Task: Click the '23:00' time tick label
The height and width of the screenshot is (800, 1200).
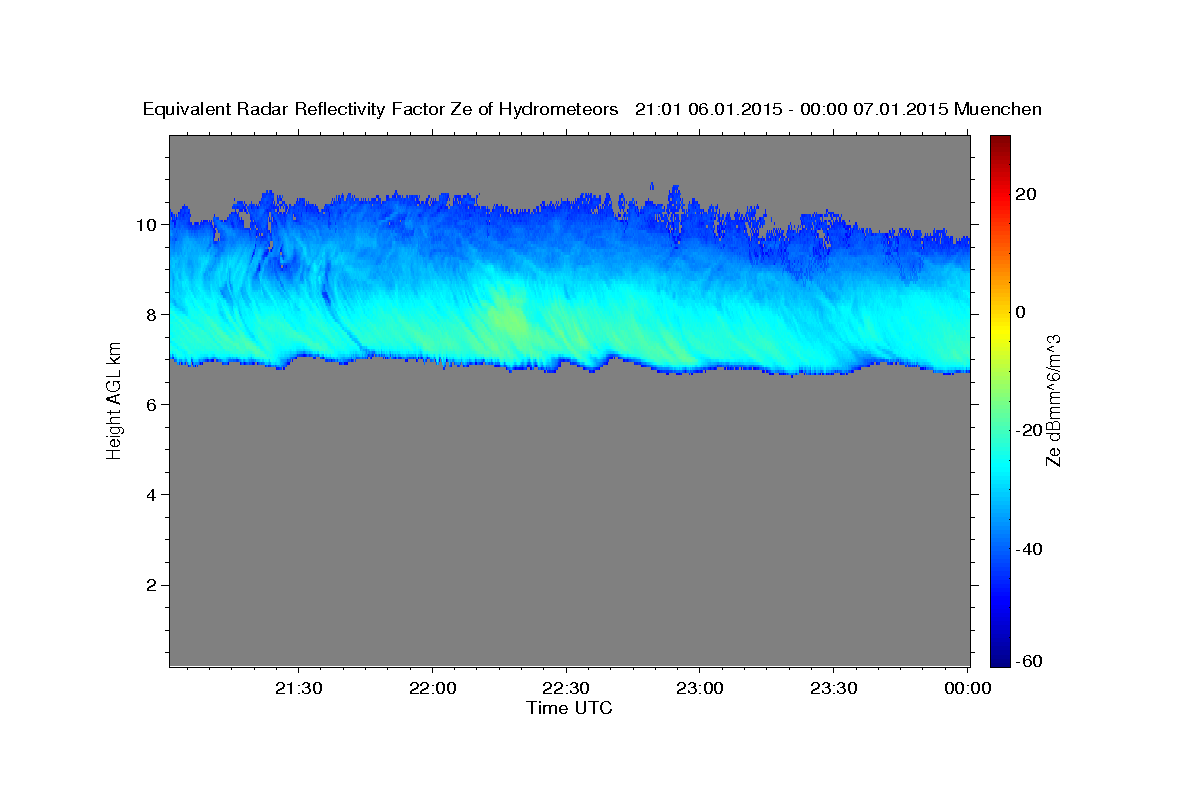Action: (699, 689)
